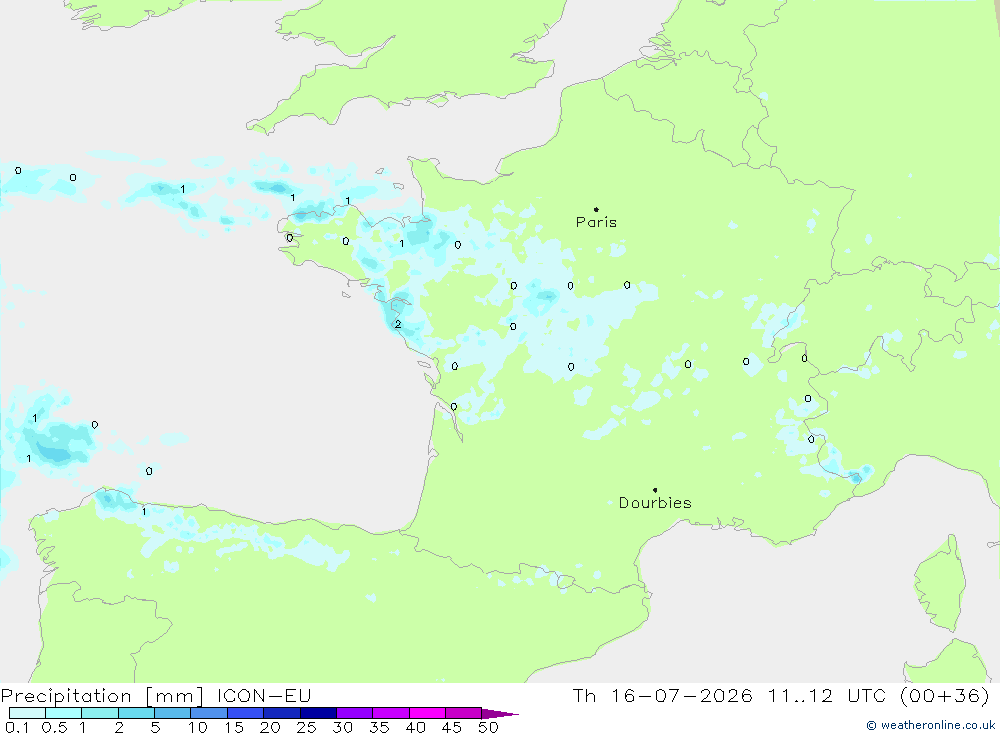Open the weatheronline.co.uk copyright link

[931, 725]
